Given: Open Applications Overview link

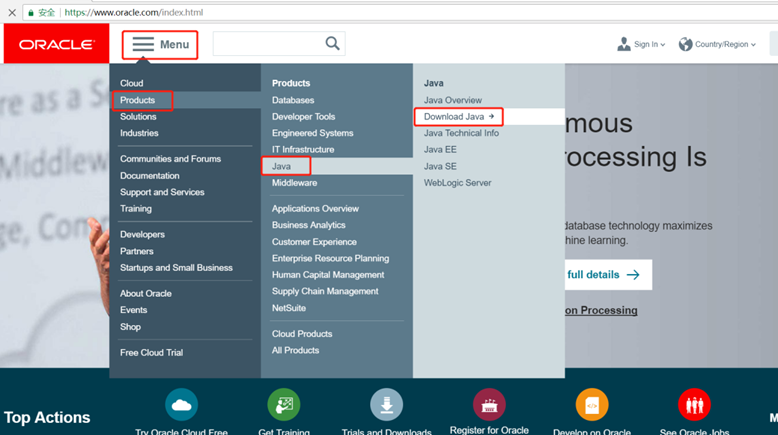Looking at the screenshot, I should [x=315, y=209].
